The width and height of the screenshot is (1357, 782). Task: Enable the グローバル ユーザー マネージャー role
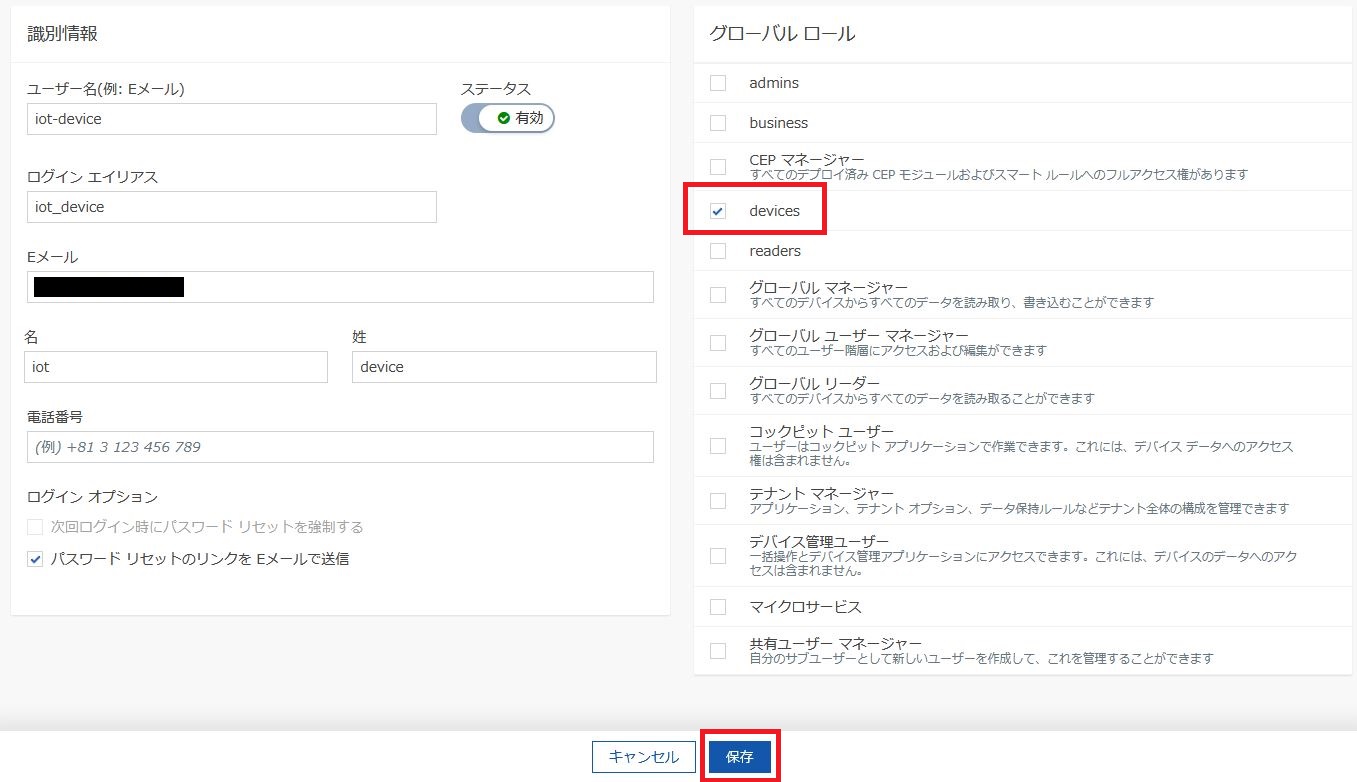pos(717,342)
